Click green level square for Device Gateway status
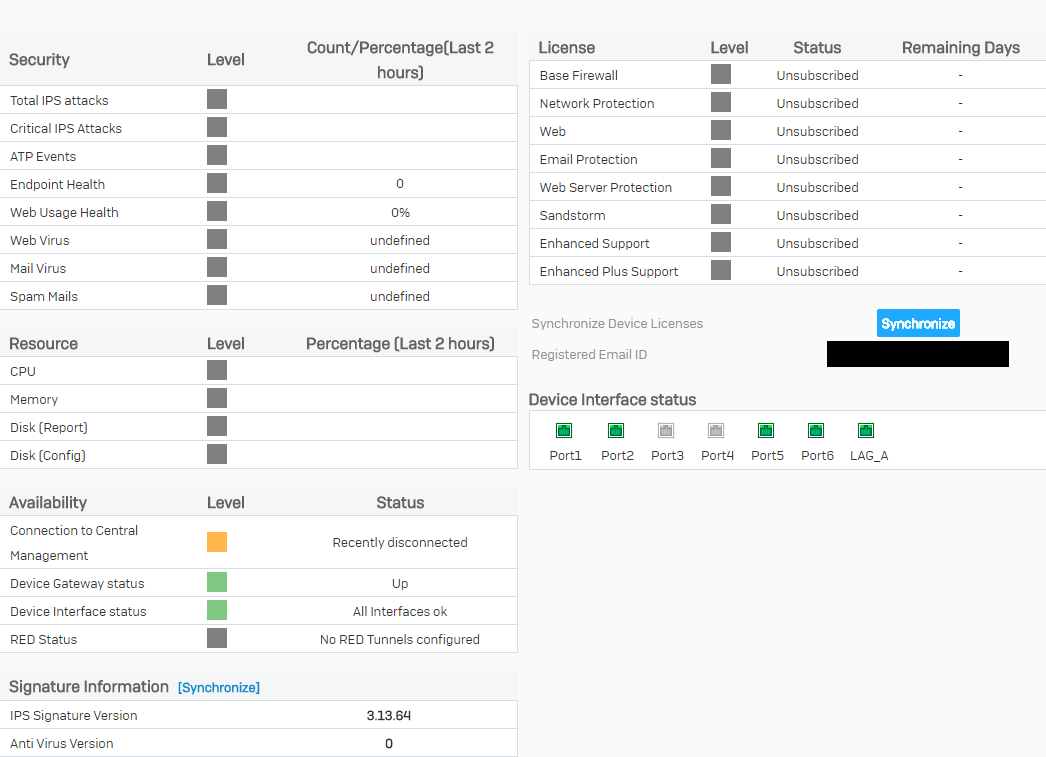This screenshot has width=1046, height=757. (x=217, y=582)
